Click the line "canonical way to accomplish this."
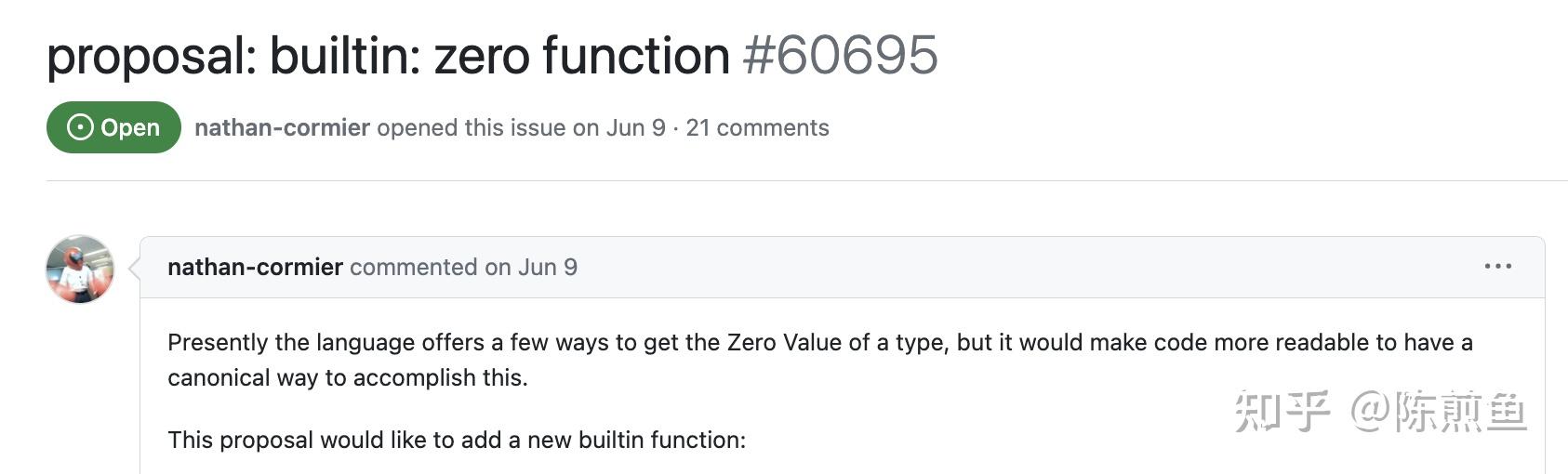This screenshot has width=1568, height=474. point(348,377)
